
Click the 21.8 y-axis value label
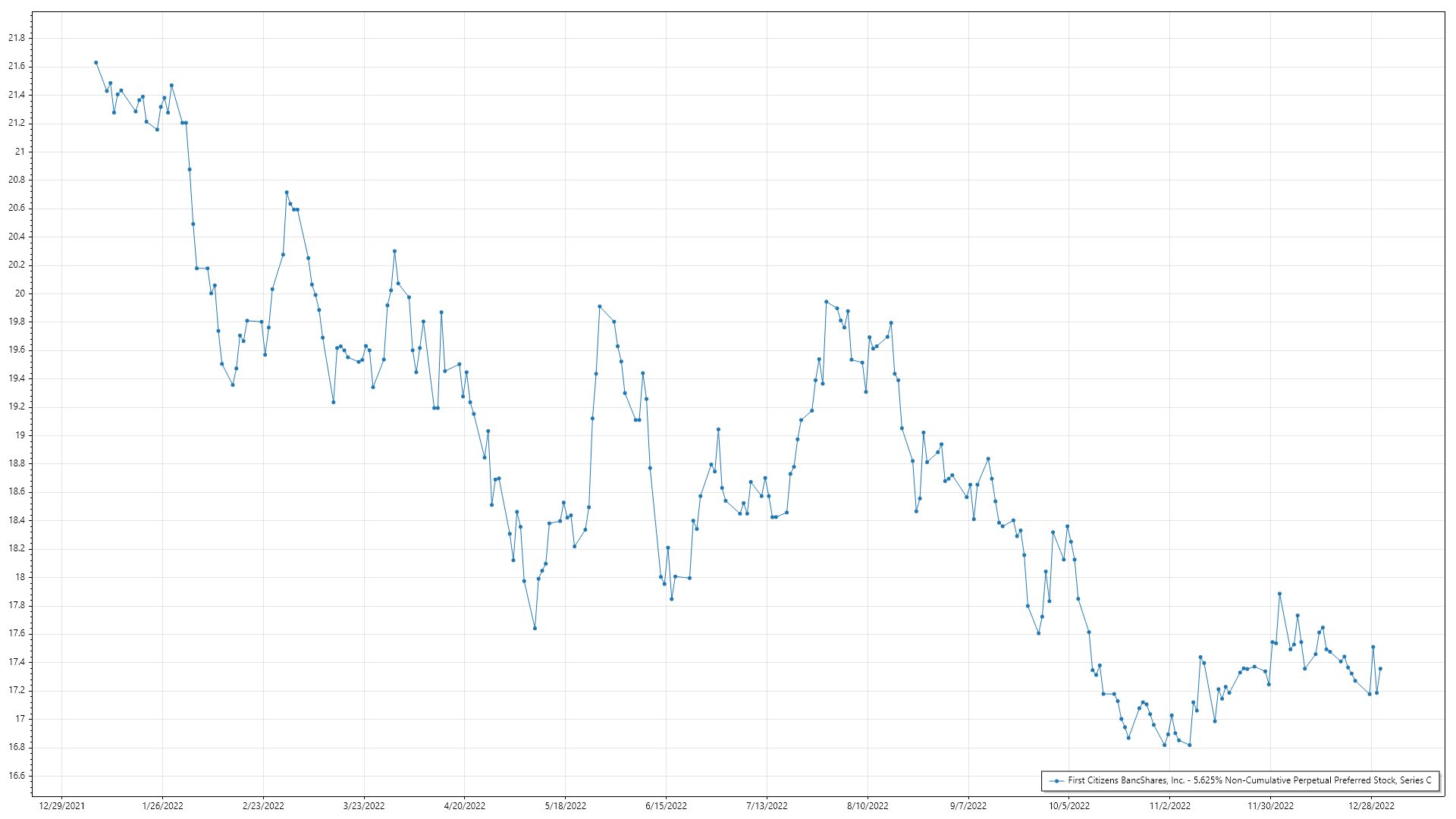point(17,38)
